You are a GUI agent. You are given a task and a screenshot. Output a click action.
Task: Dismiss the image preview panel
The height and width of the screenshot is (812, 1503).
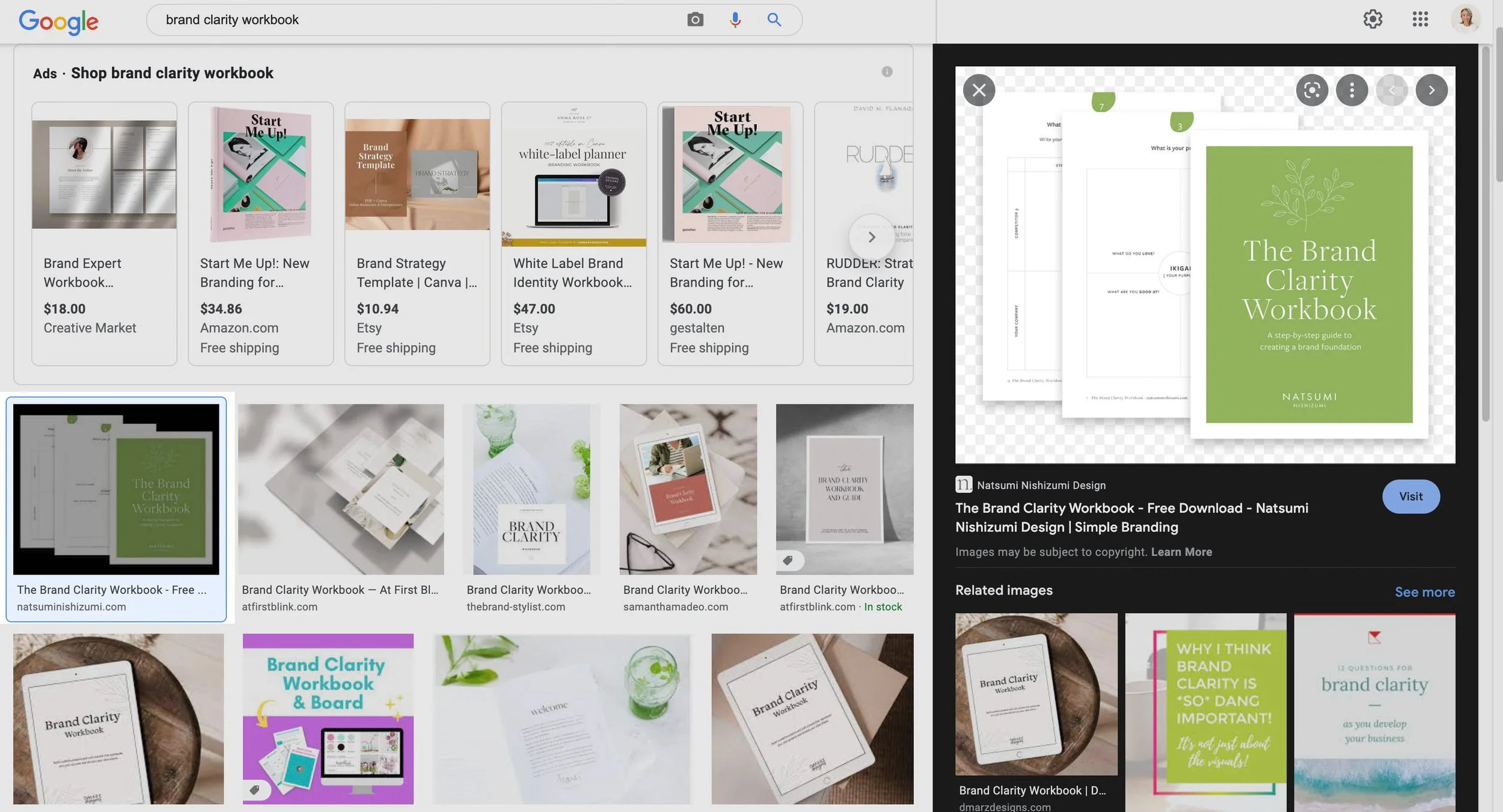(x=978, y=90)
